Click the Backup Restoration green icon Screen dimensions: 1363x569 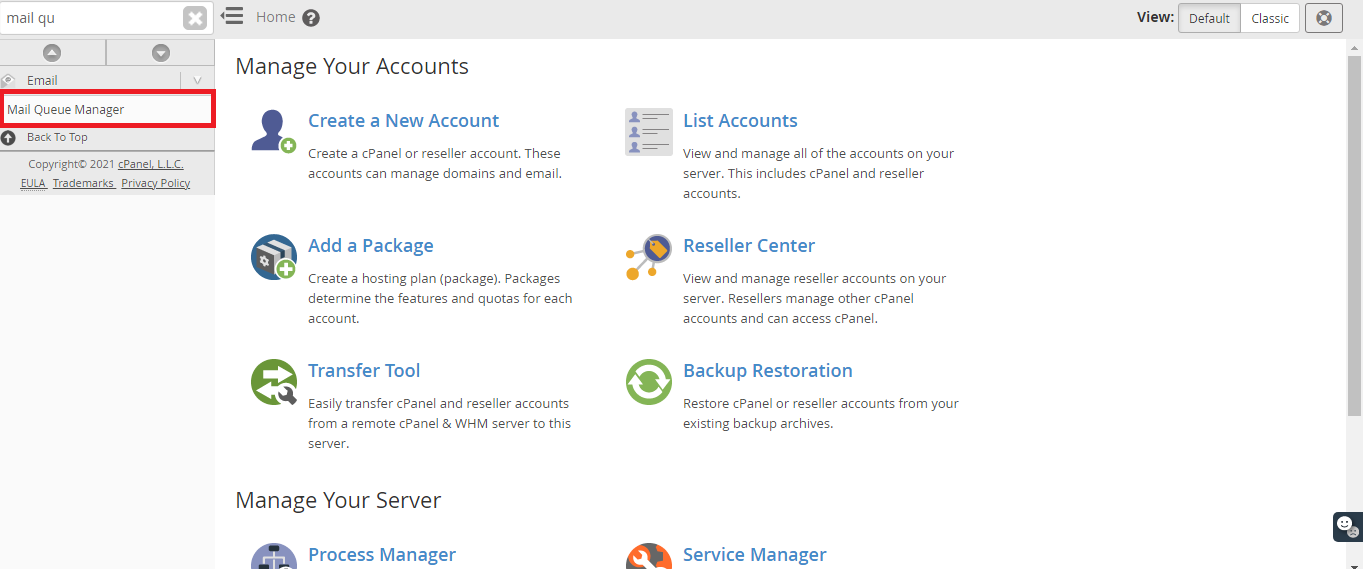(649, 382)
